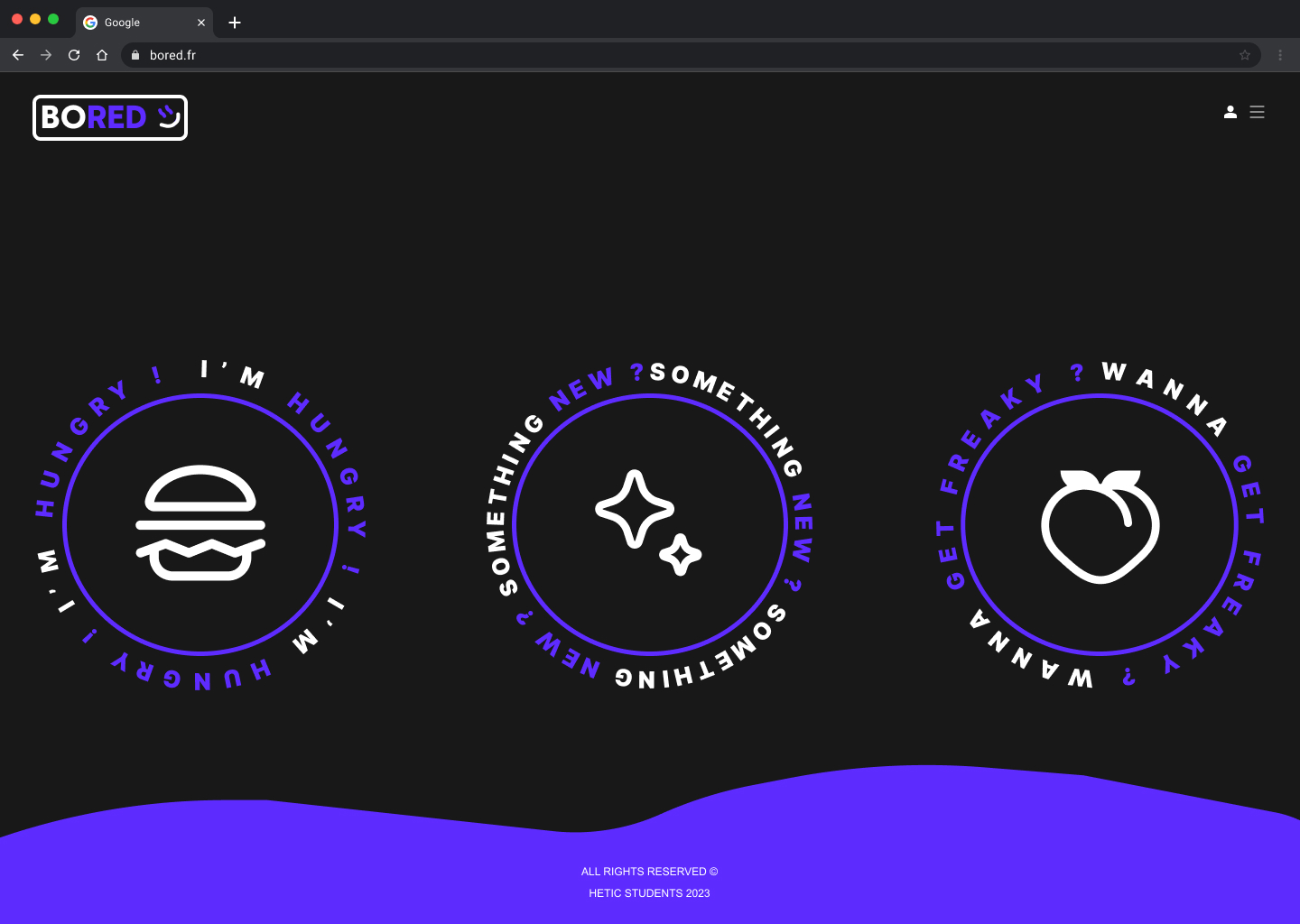Click the browser home icon
This screenshot has width=1300, height=924.
pyautogui.click(x=101, y=55)
